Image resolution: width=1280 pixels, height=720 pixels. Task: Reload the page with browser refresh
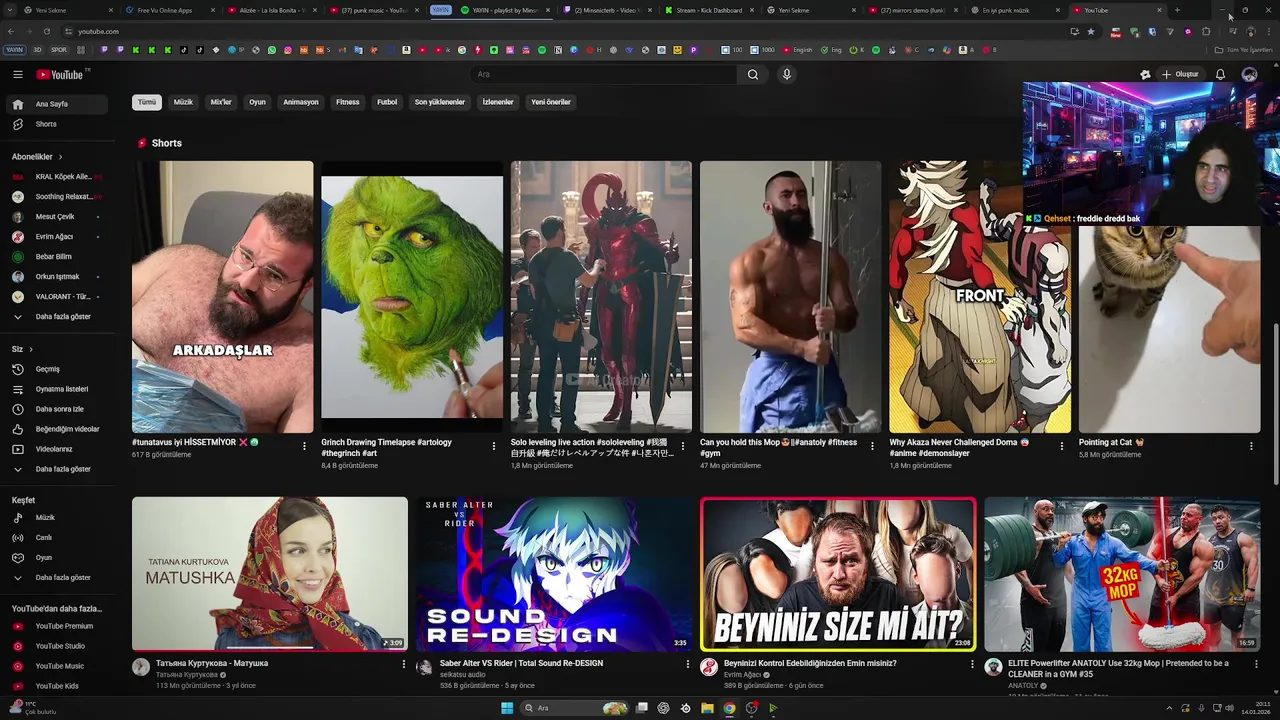tap(46, 31)
